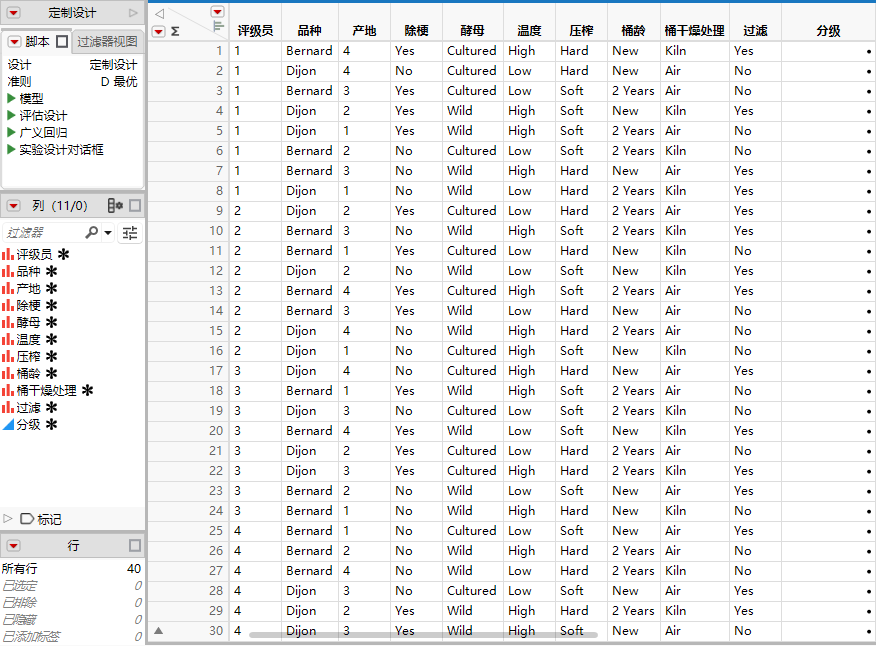The height and width of the screenshot is (646, 876).
Task: Toggle the square box in 行 panel header
Action: point(135,545)
